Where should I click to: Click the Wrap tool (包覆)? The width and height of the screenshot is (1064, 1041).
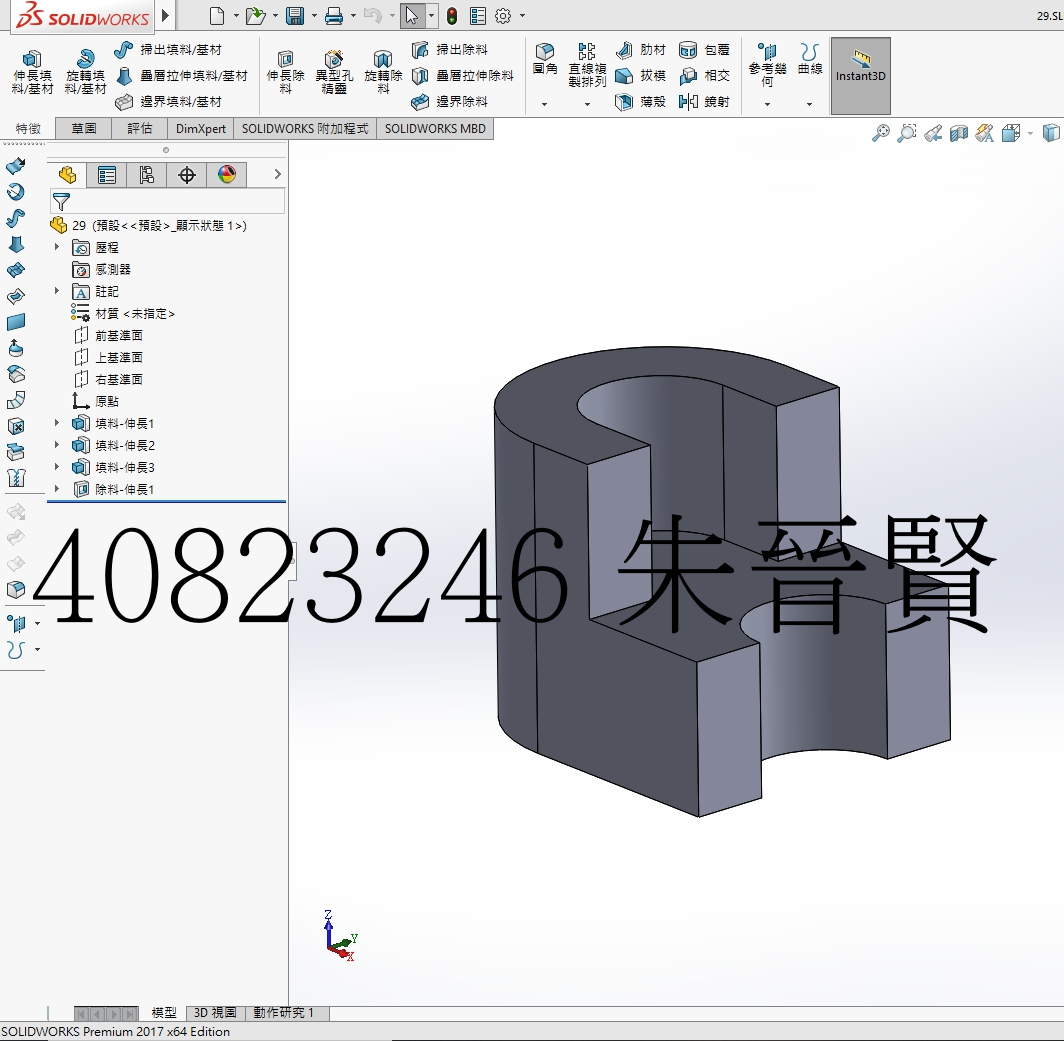[704, 50]
